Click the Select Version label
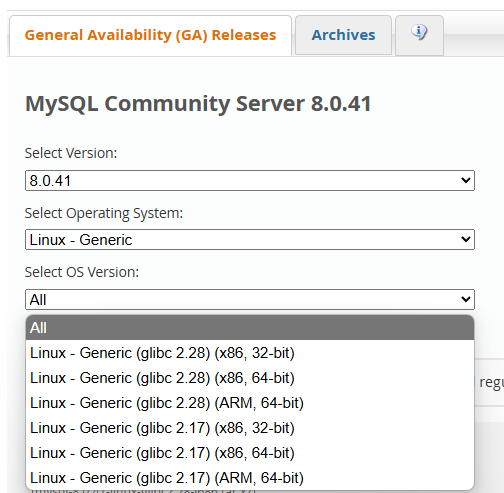The width and height of the screenshot is (504, 493). [x=71, y=153]
